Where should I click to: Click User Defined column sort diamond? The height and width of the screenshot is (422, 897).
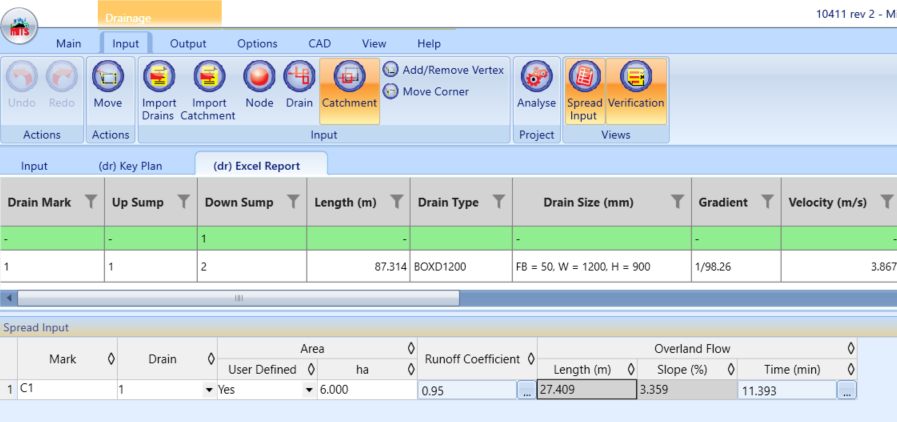point(311,369)
